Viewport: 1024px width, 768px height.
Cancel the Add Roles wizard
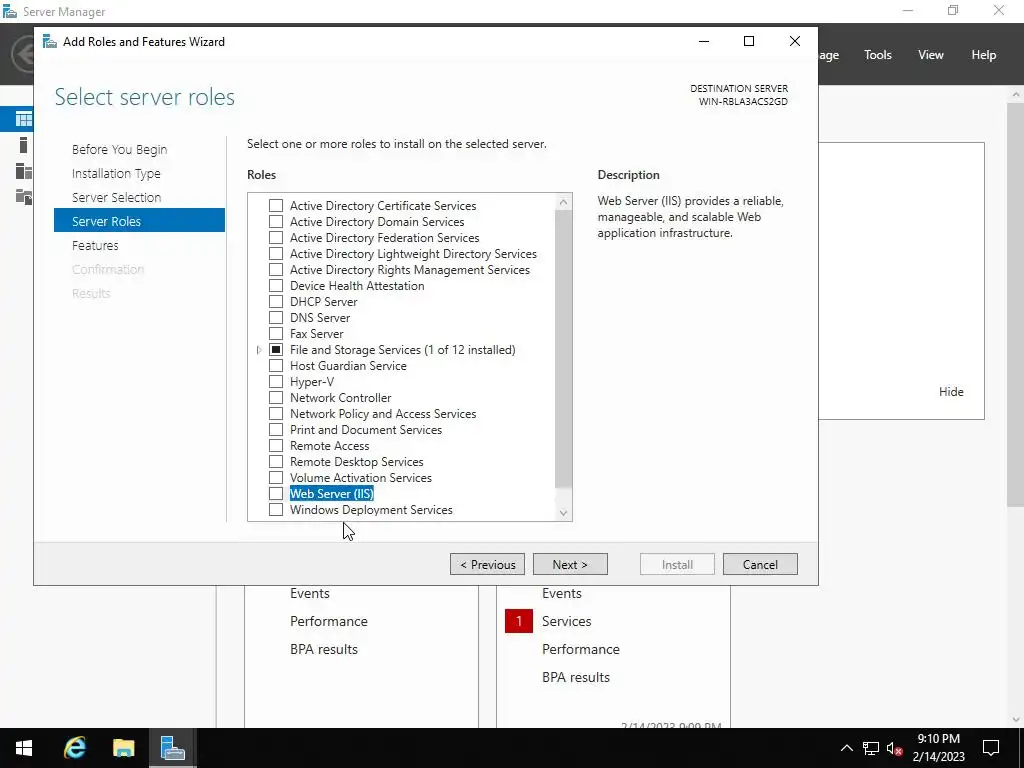760,564
